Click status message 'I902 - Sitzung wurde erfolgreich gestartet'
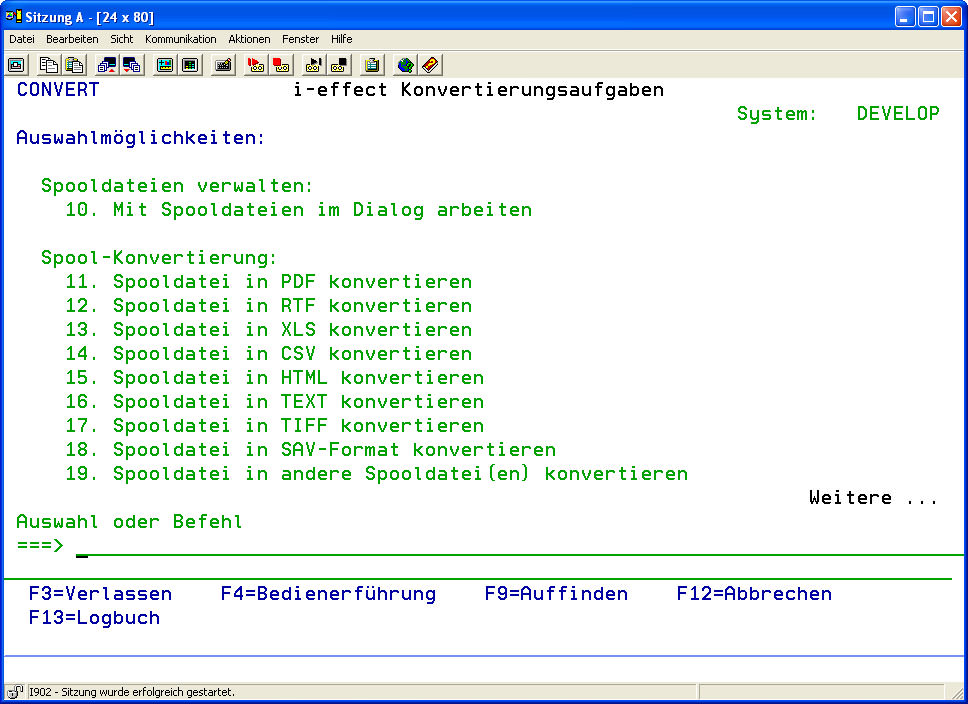The height and width of the screenshot is (704, 968). (x=132, y=692)
